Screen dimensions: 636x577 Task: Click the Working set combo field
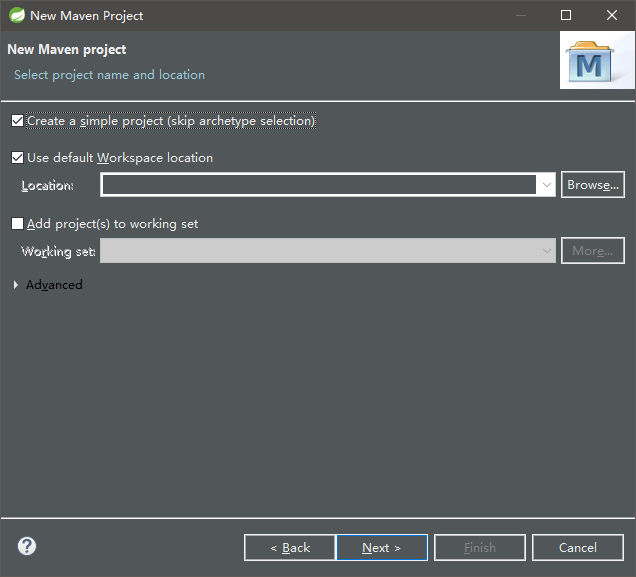click(328, 251)
